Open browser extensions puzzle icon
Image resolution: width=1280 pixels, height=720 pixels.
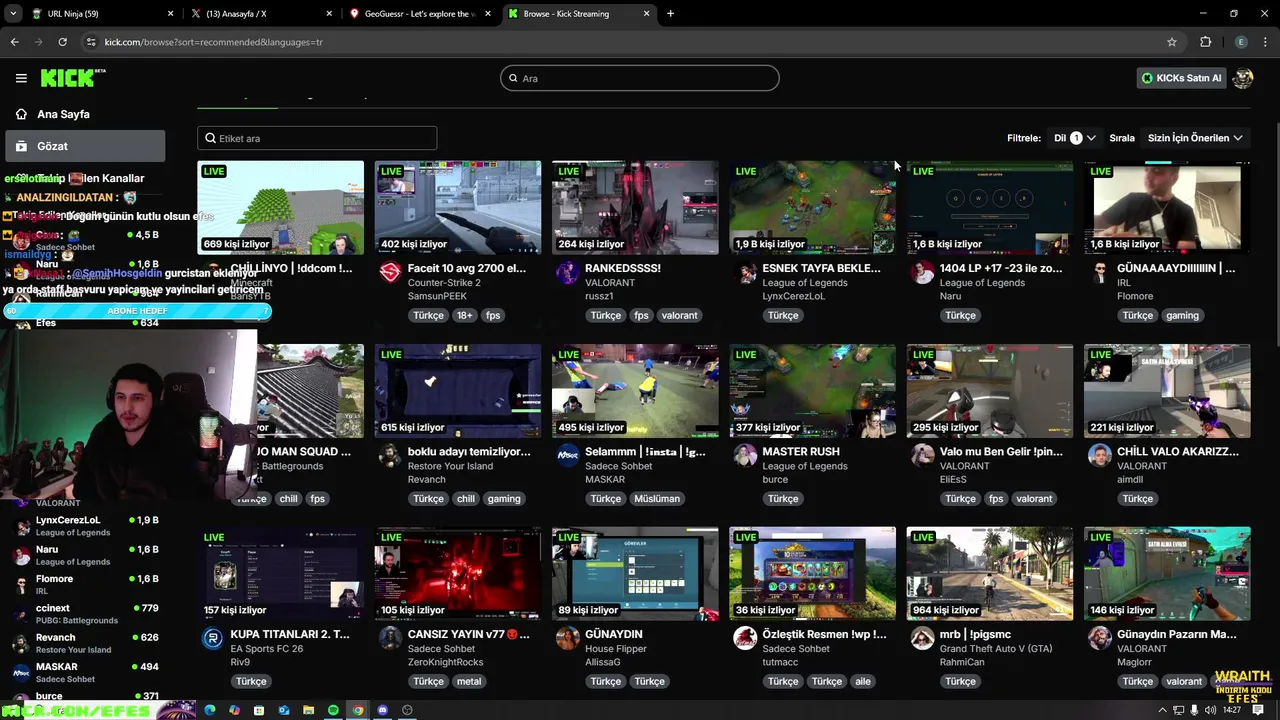[x=1205, y=42]
